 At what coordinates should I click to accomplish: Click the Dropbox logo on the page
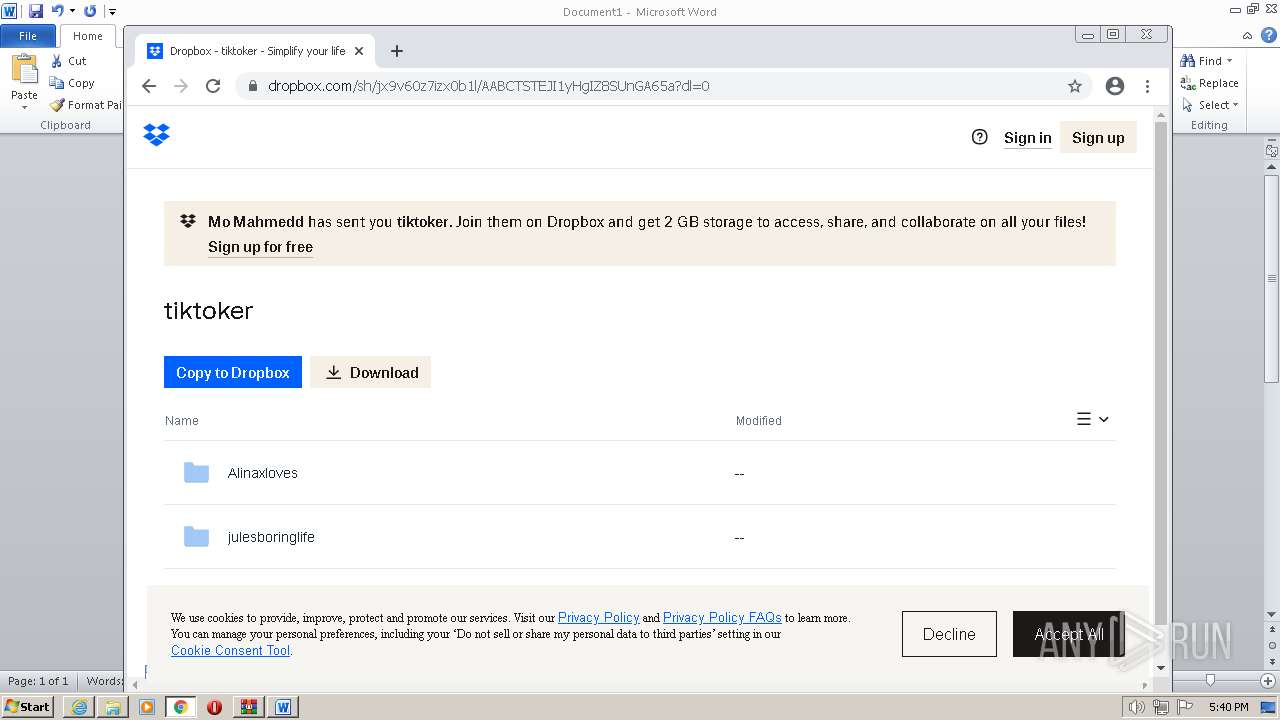157,135
